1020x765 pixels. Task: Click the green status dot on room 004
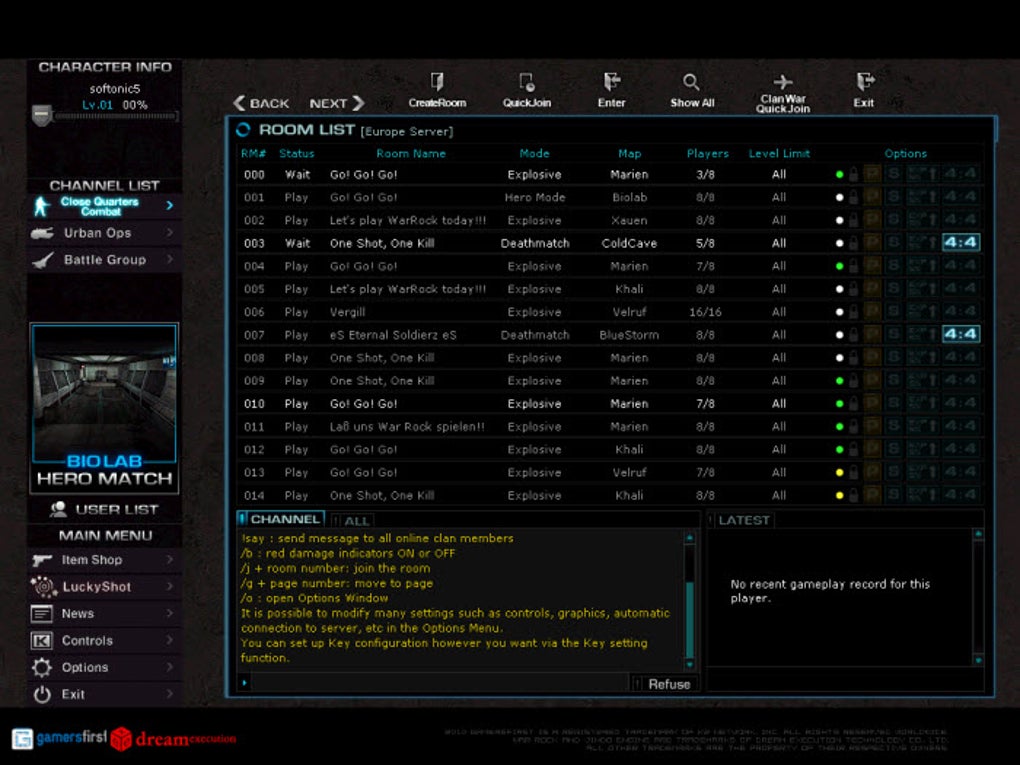pos(839,266)
